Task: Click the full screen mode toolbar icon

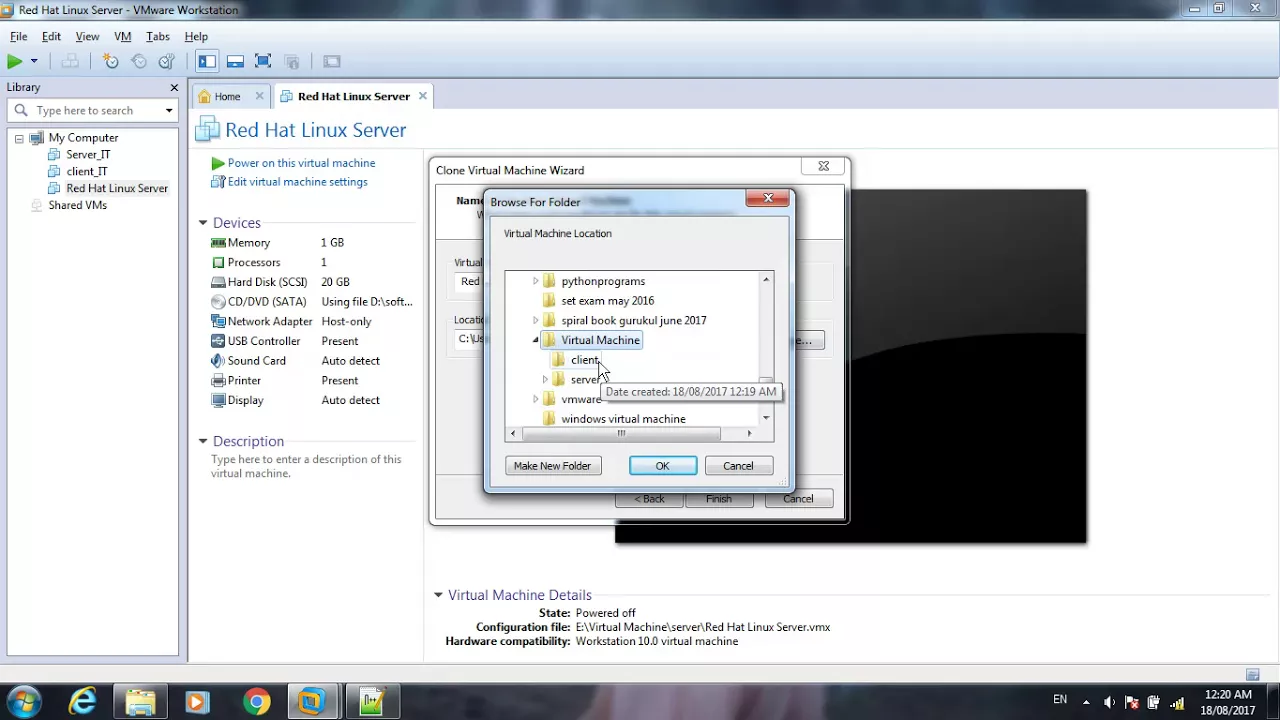Action: (x=263, y=62)
